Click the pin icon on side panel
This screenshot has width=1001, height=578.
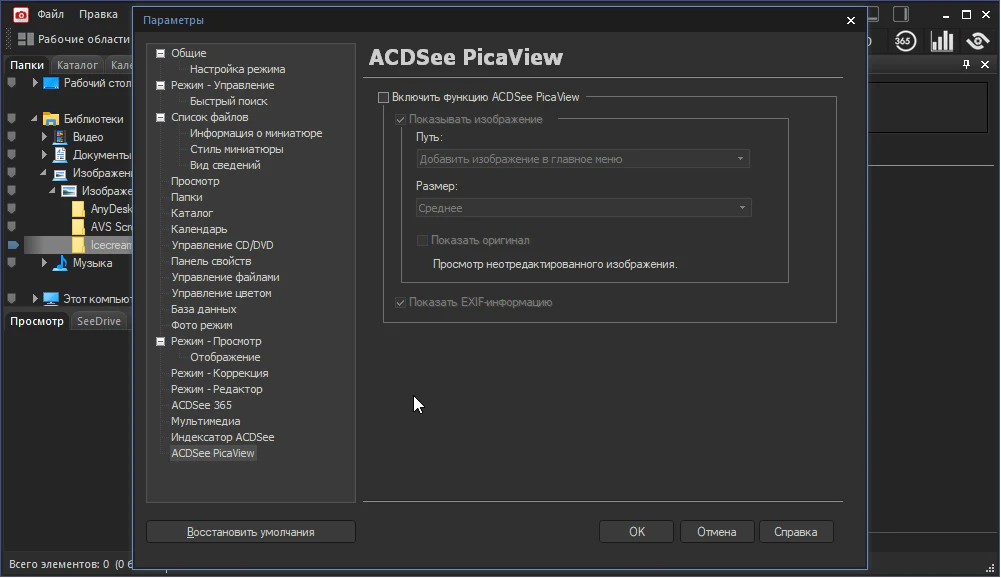point(966,65)
